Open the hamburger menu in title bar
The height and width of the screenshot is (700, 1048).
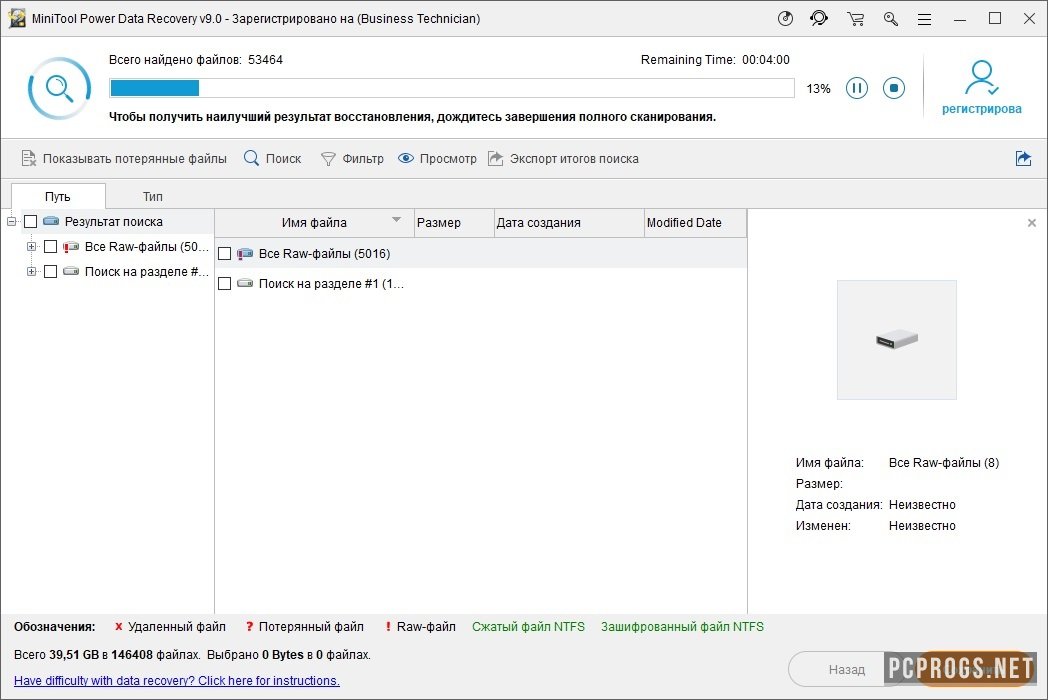925,19
